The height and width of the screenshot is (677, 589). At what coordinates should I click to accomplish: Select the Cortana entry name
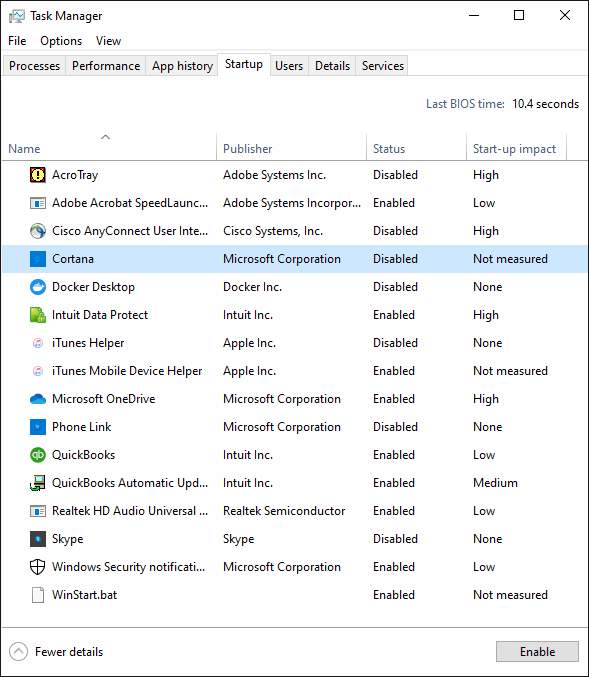73,259
